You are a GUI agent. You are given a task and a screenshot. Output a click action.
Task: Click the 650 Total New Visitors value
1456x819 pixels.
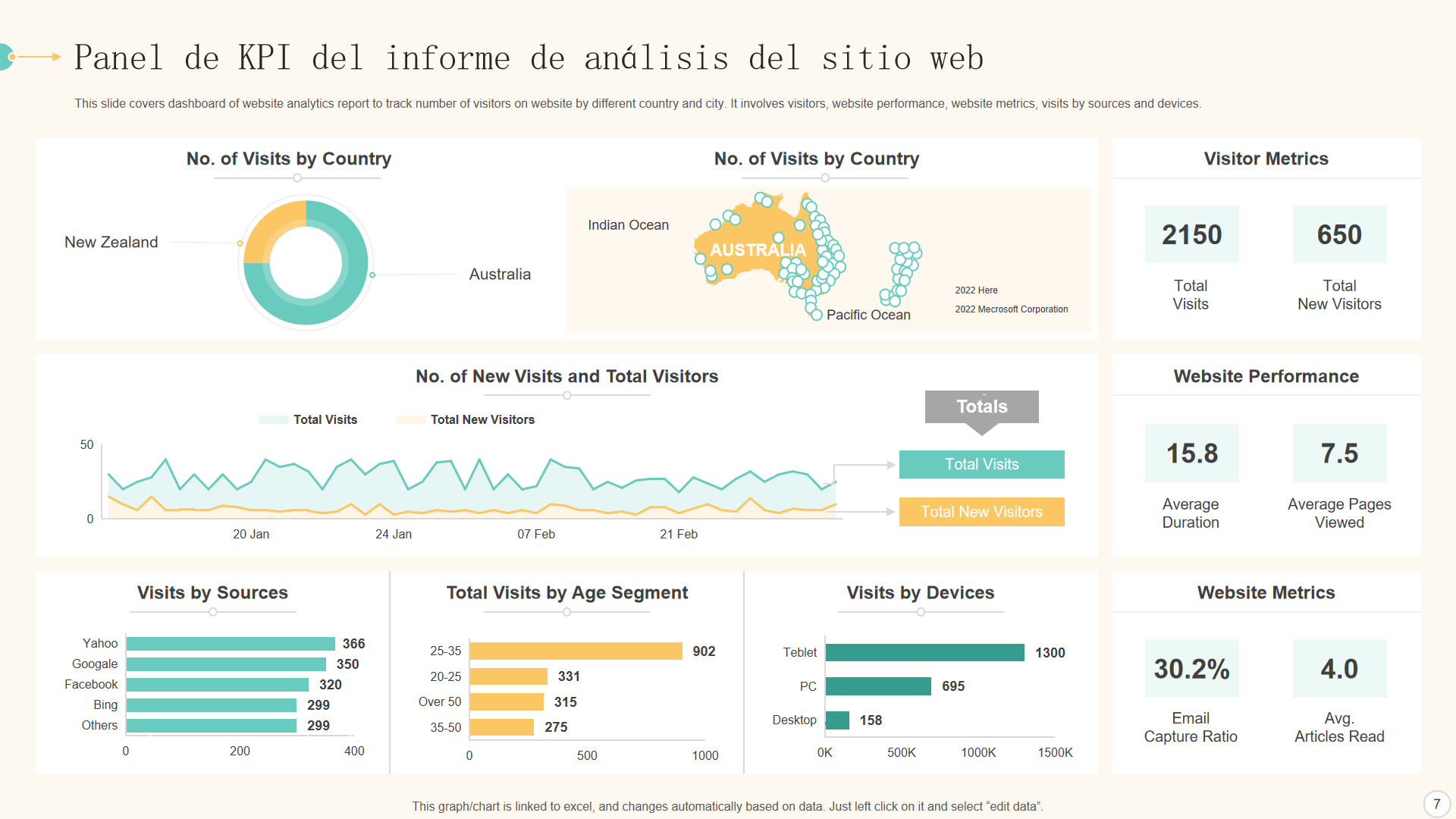click(x=1339, y=234)
